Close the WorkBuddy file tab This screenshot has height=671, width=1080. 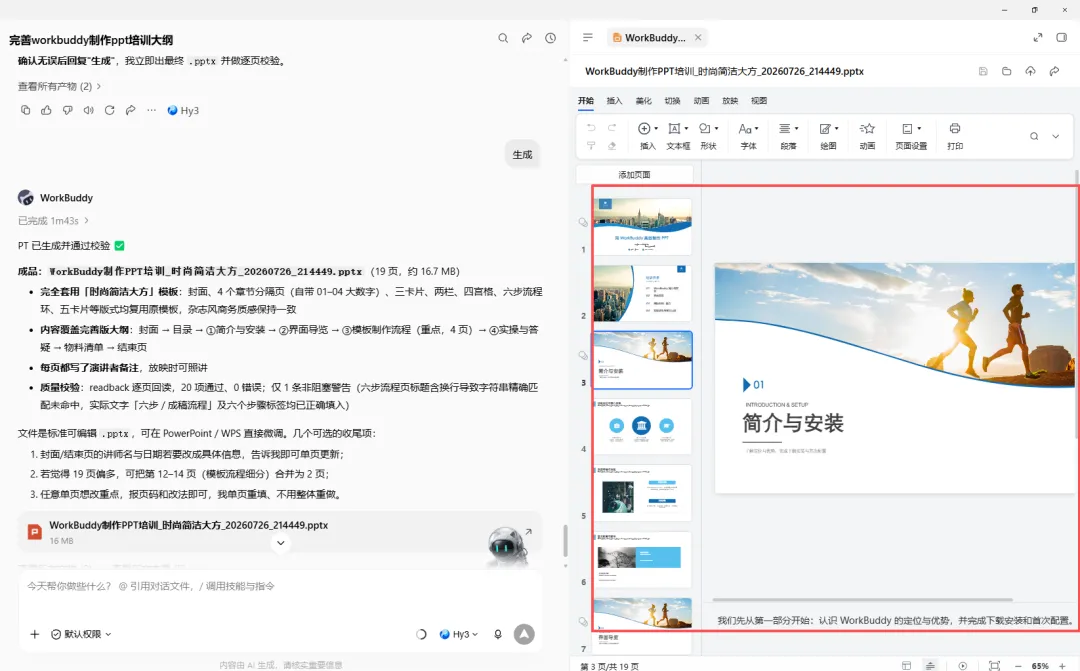(x=698, y=37)
